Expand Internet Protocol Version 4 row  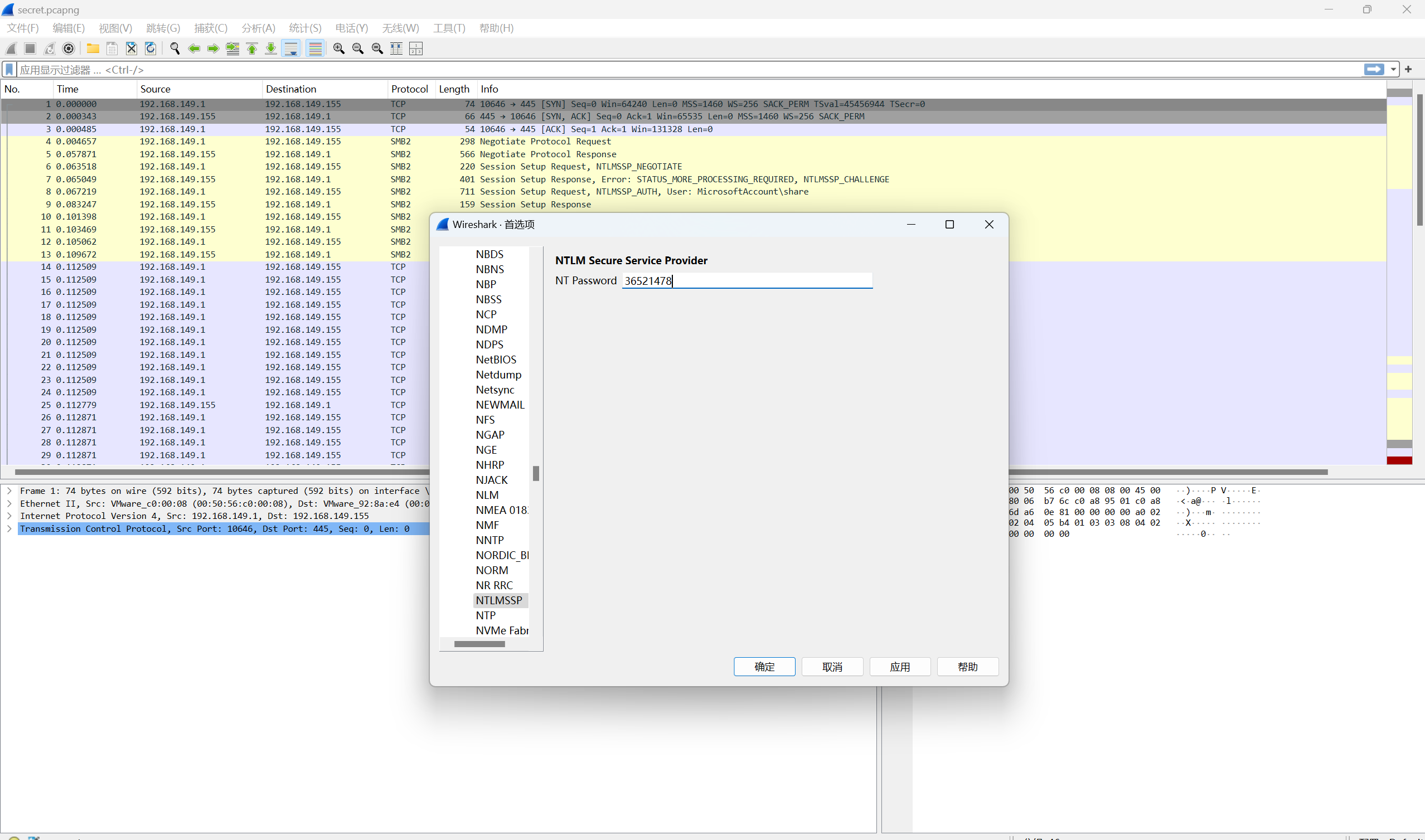pos(9,516)
